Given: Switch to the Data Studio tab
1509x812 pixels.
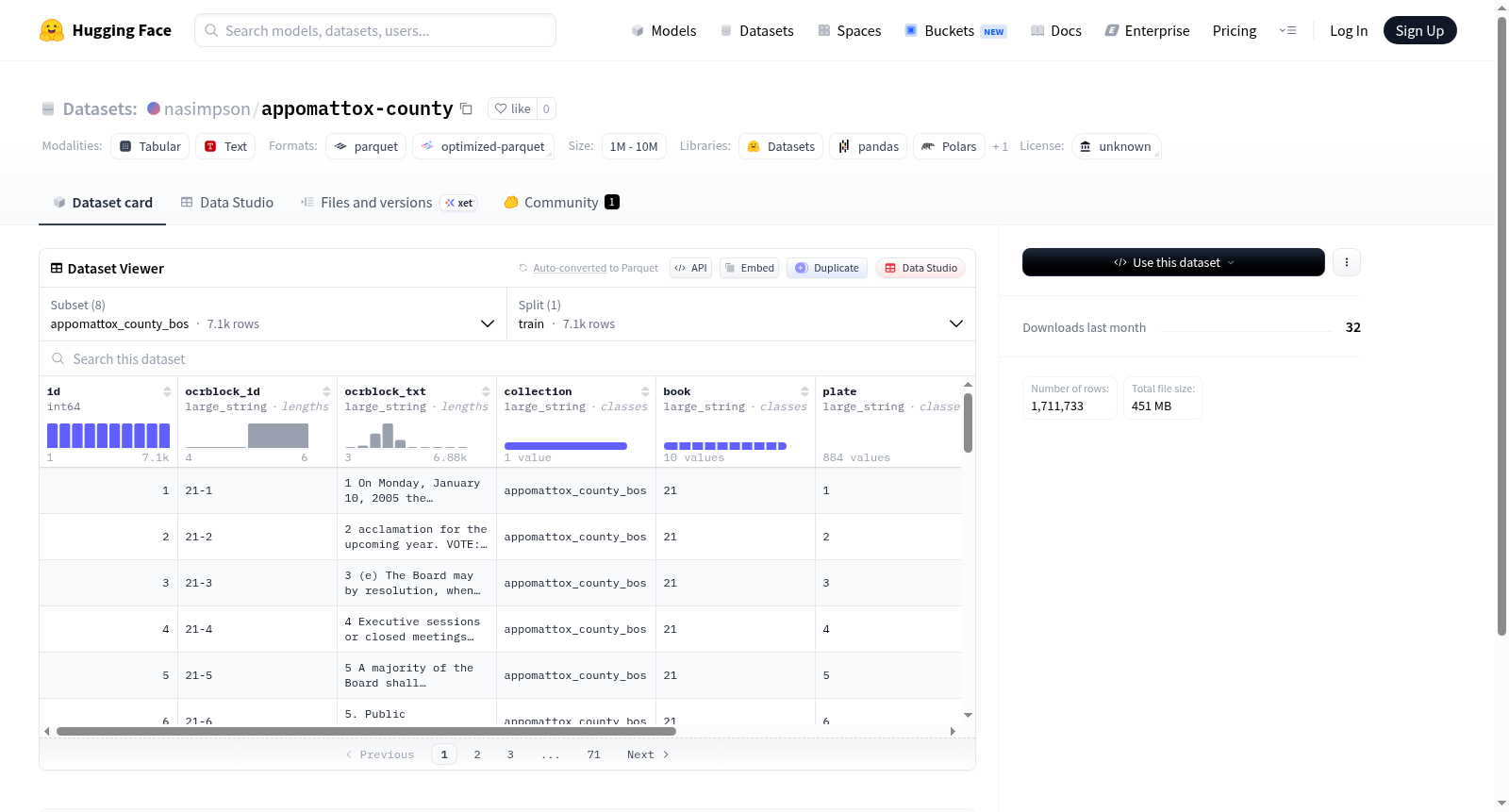Looking at the screenshot, I should pos(227,203).
